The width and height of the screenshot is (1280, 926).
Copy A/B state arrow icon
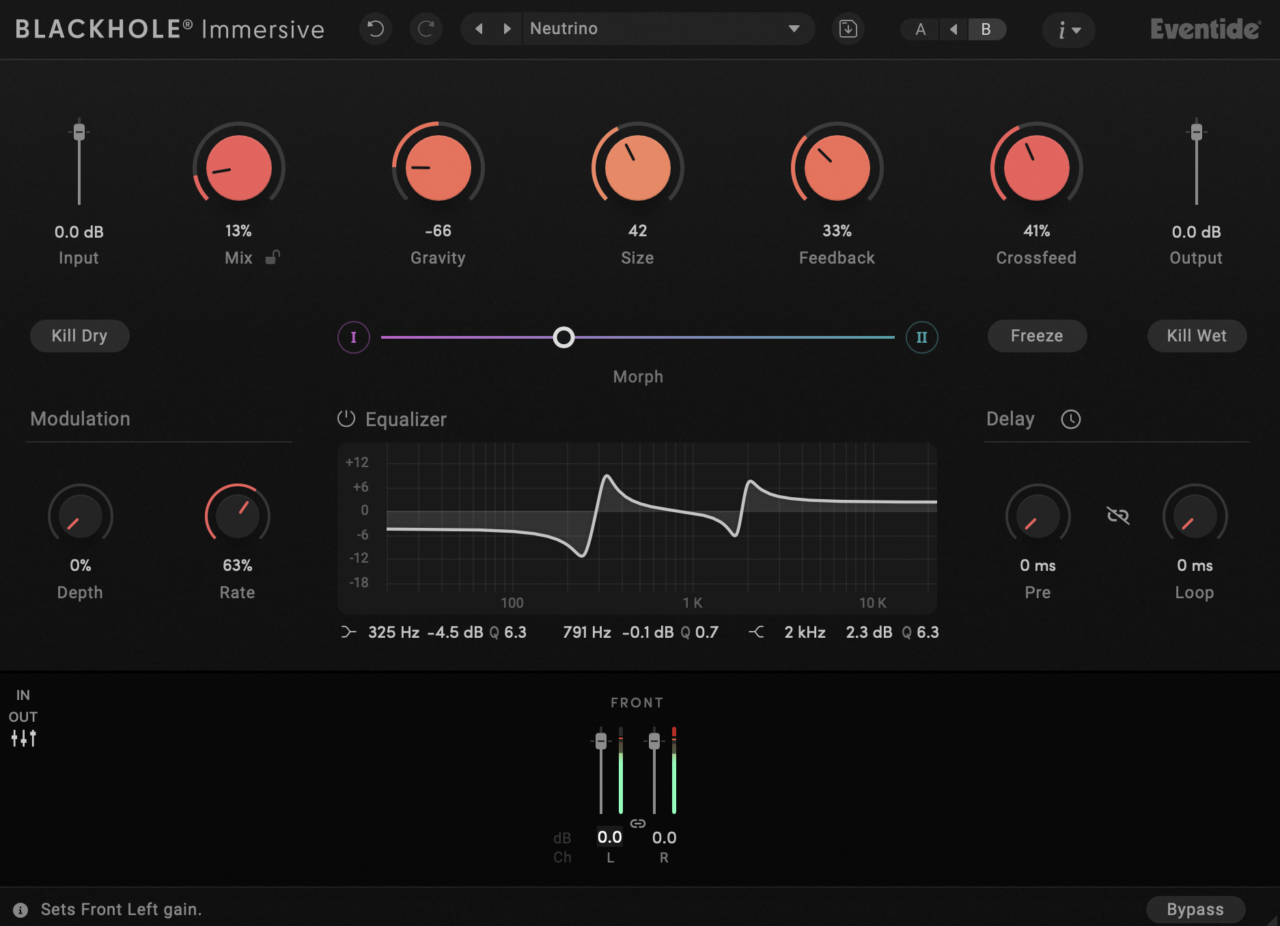tap(953, 30)
